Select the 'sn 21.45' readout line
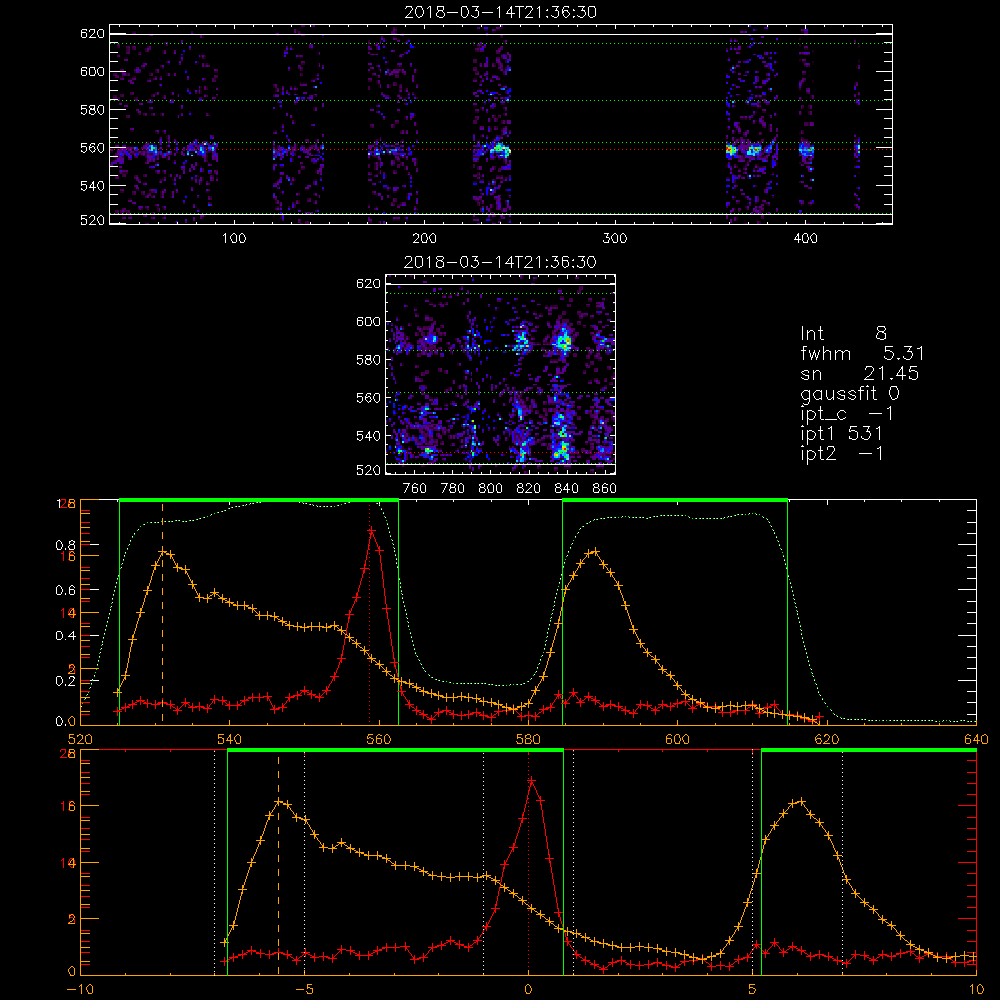This screenshot has height=1000, width=1000. (860, 373)
